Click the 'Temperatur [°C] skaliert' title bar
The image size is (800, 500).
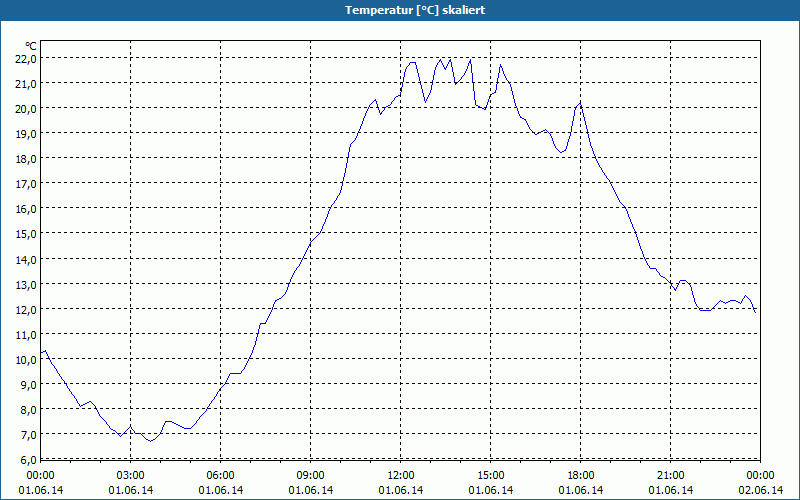pos(400,10)
